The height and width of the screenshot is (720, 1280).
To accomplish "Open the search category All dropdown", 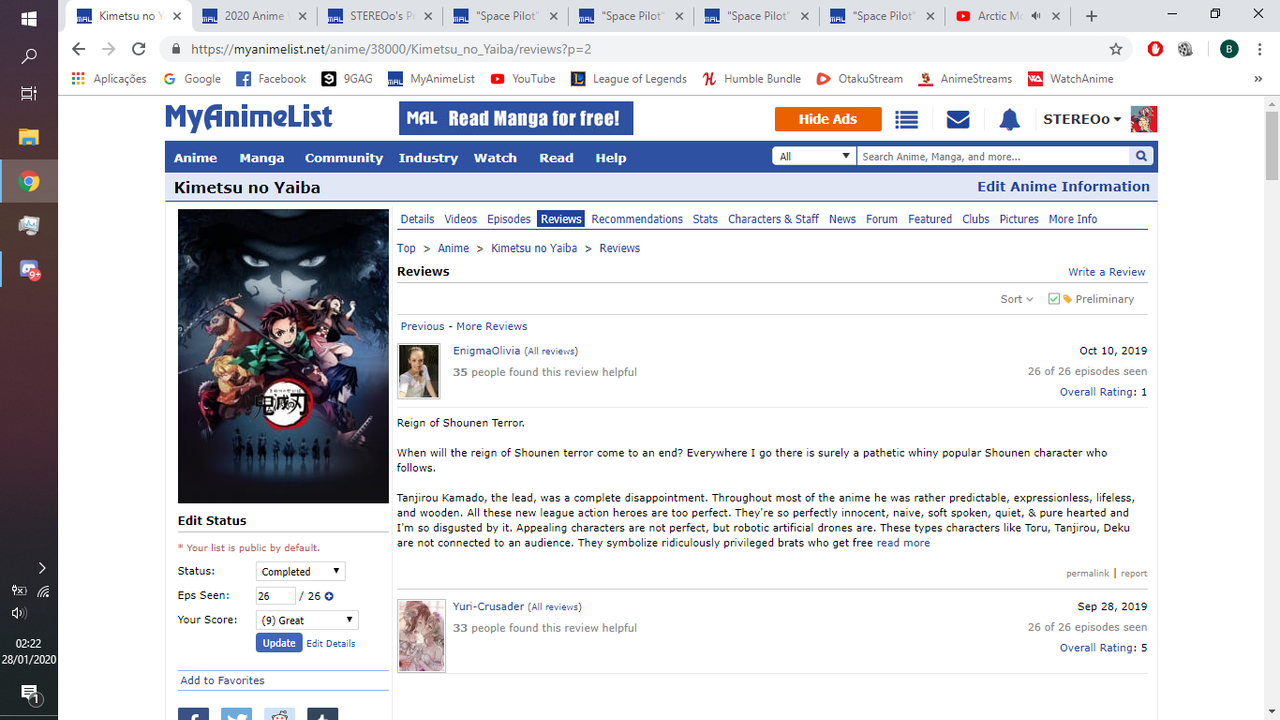I will [814, 156].
